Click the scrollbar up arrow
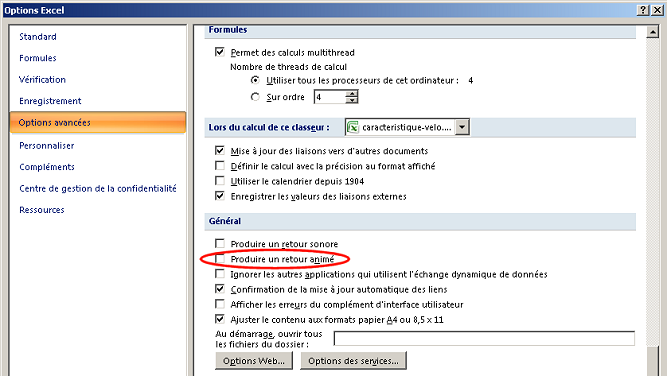The width and height of the screenshot is (667, 376). pyautogui.click(x=653, y=32)
